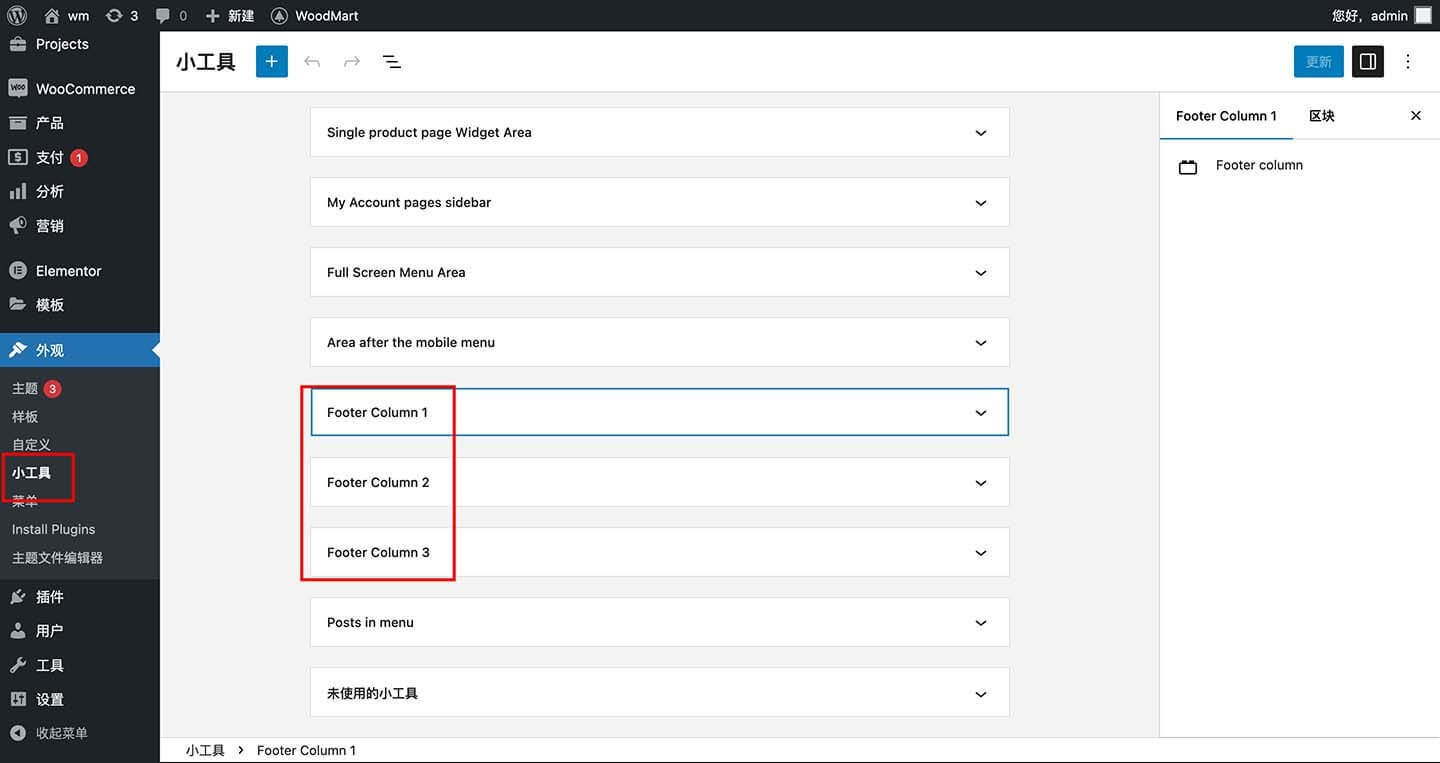1440x763 pixels.
Task: Open Projects in the sidebar
Action: click(x=62, y=44)
